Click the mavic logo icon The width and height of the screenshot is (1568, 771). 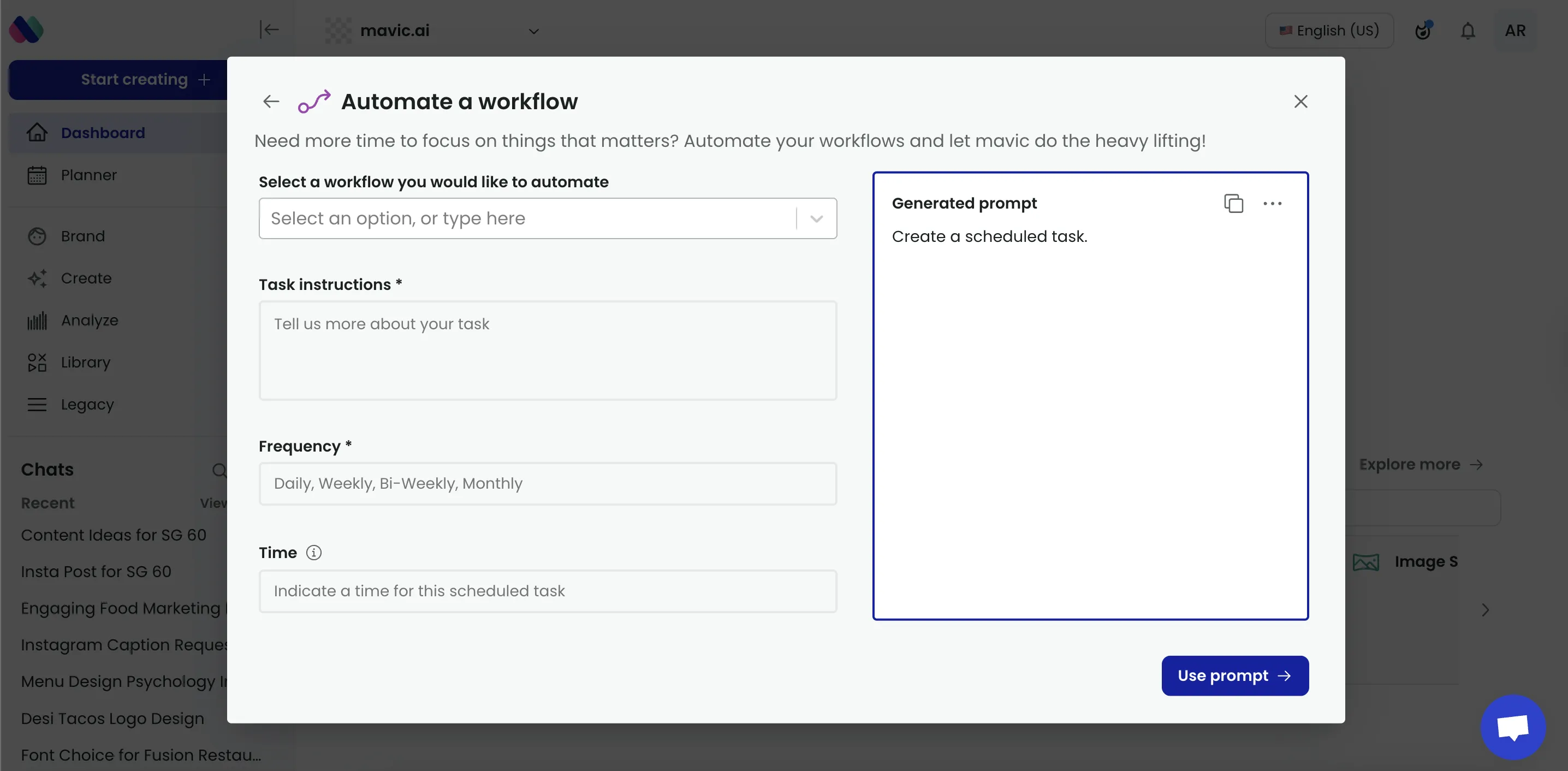coord(27,30)
